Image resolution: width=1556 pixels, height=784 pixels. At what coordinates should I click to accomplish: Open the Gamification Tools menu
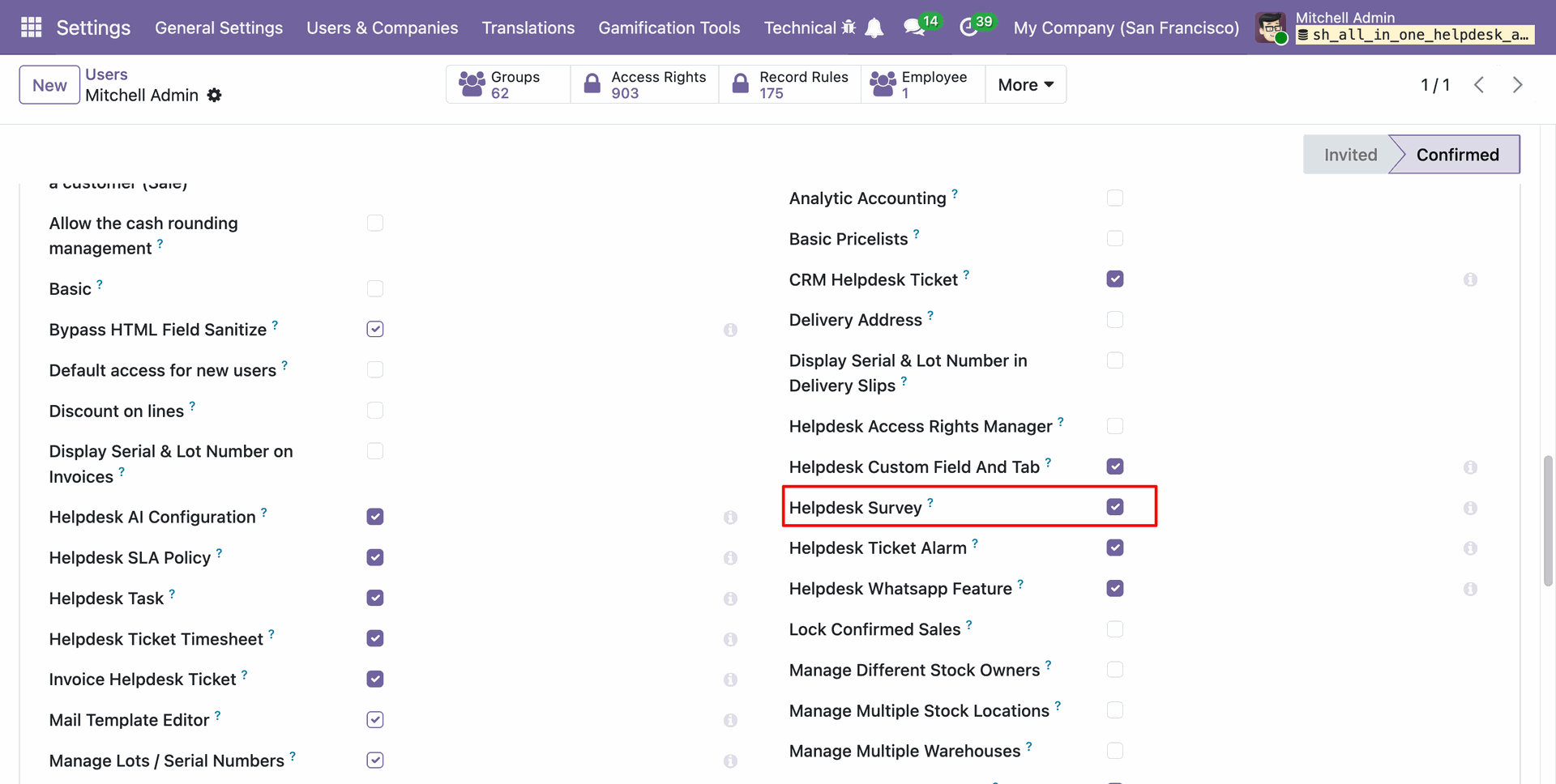(x=669, y=28)
